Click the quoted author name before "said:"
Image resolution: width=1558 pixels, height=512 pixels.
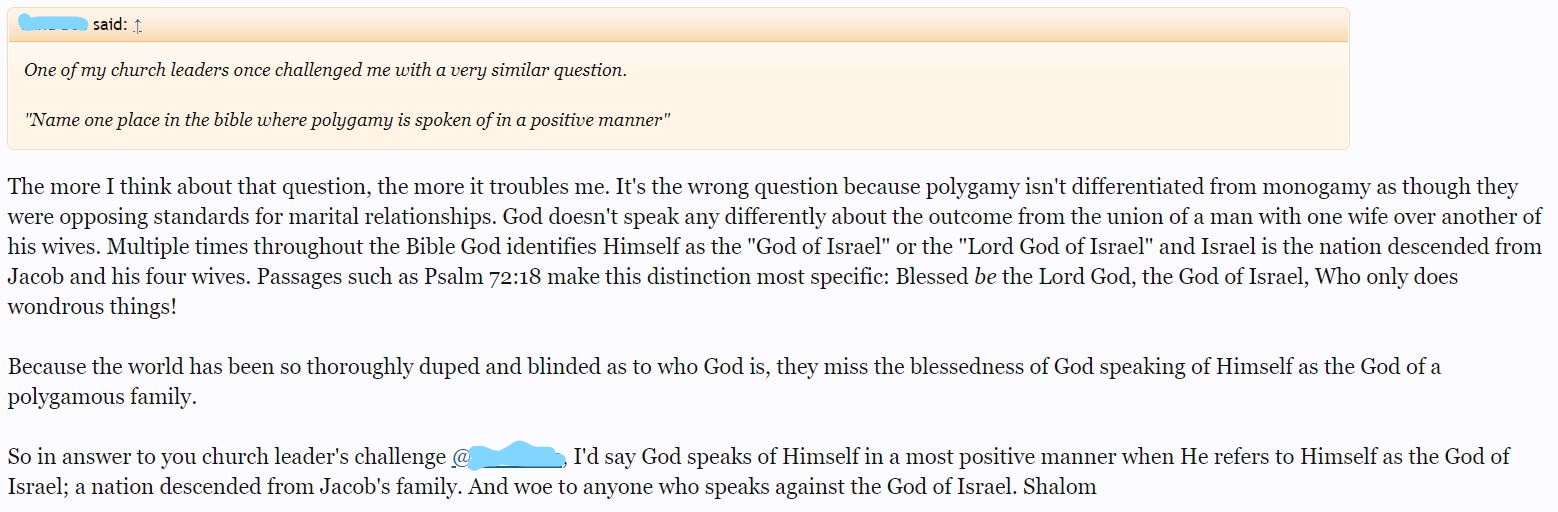(52, 24)
